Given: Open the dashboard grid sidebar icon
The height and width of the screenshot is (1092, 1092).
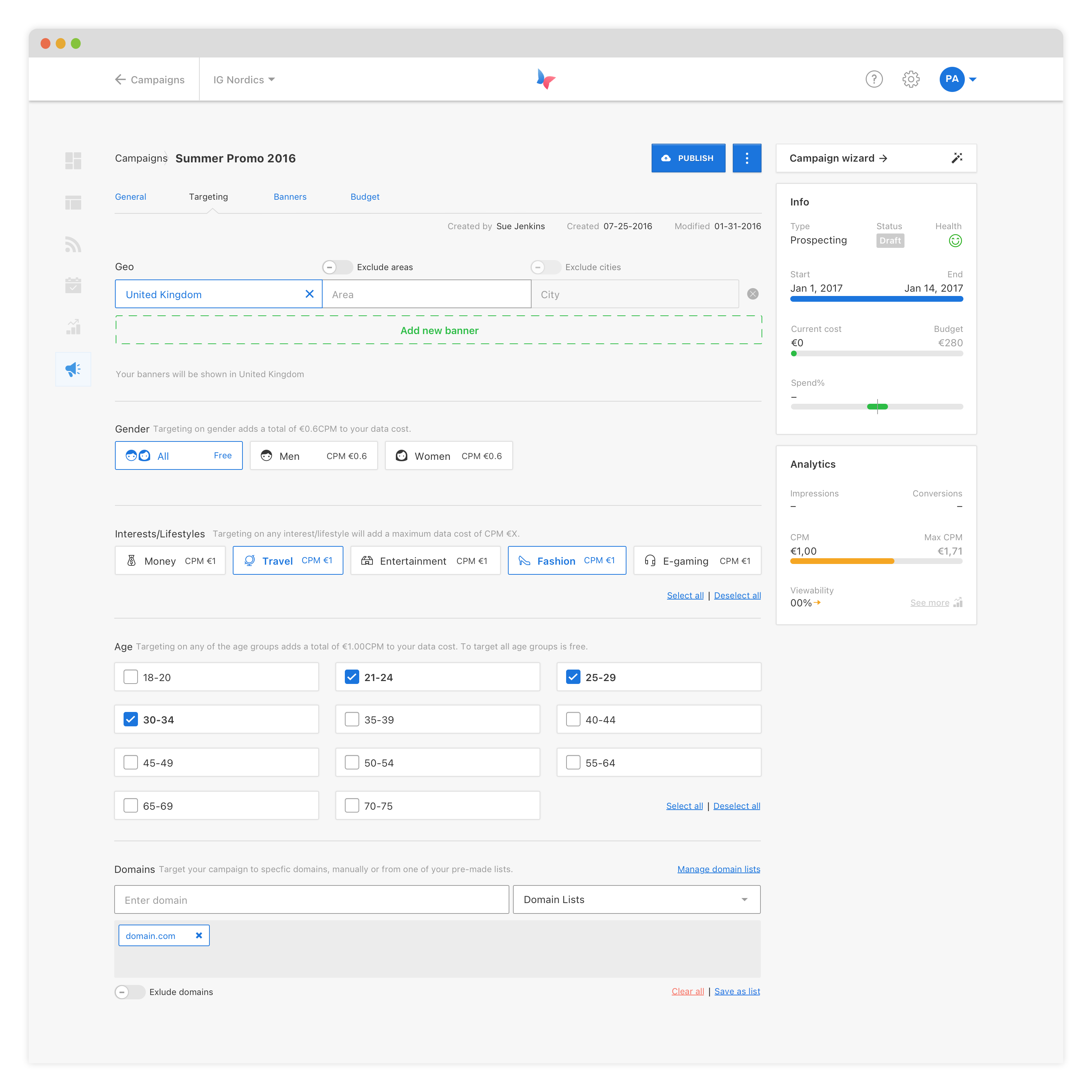Looking at the screenshot, I should coord(73,161).
